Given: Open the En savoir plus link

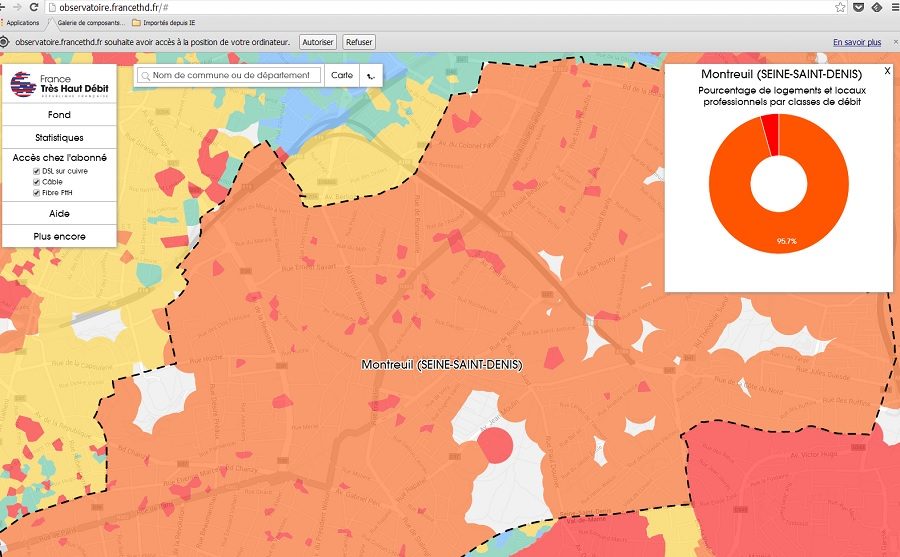Looking at the screenshot, I should pyautogui.click(x=857, y=42).
